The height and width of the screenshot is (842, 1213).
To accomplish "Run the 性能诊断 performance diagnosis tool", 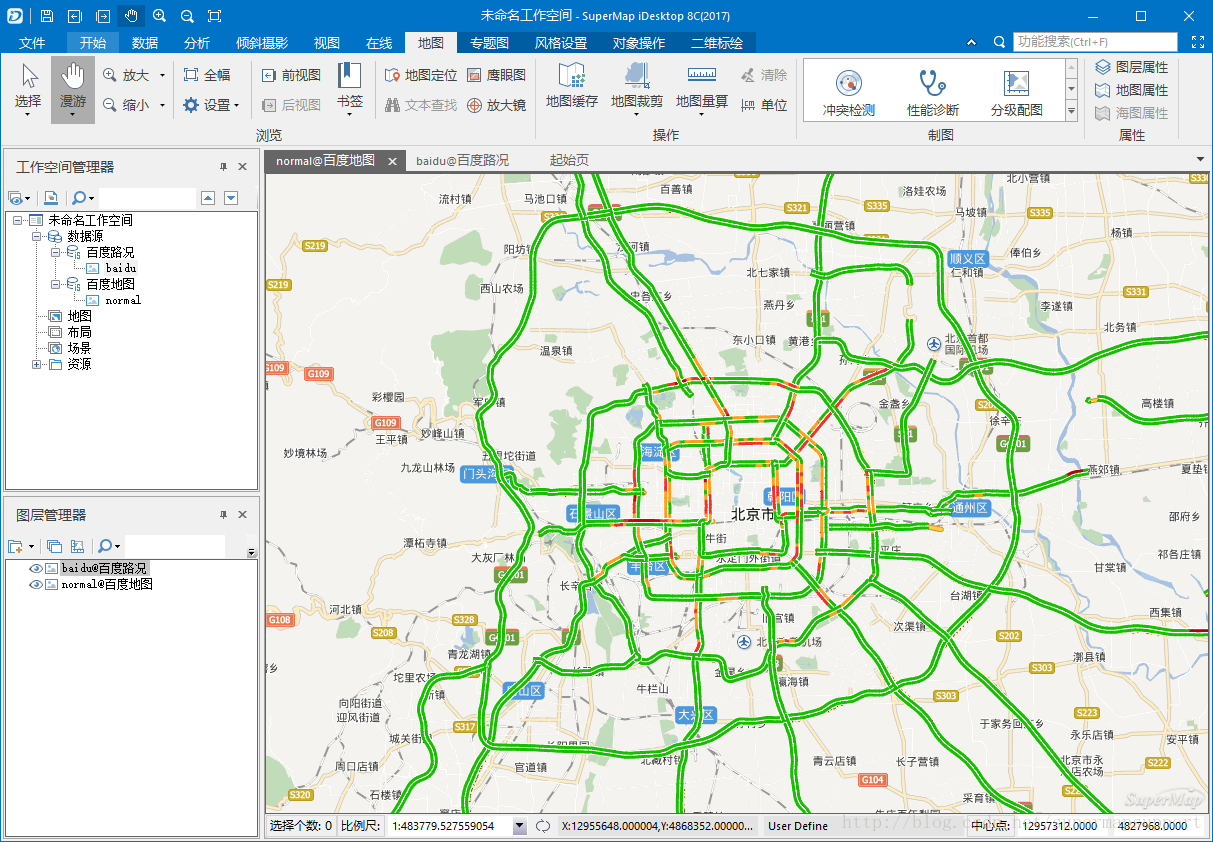I will point(932,93).
